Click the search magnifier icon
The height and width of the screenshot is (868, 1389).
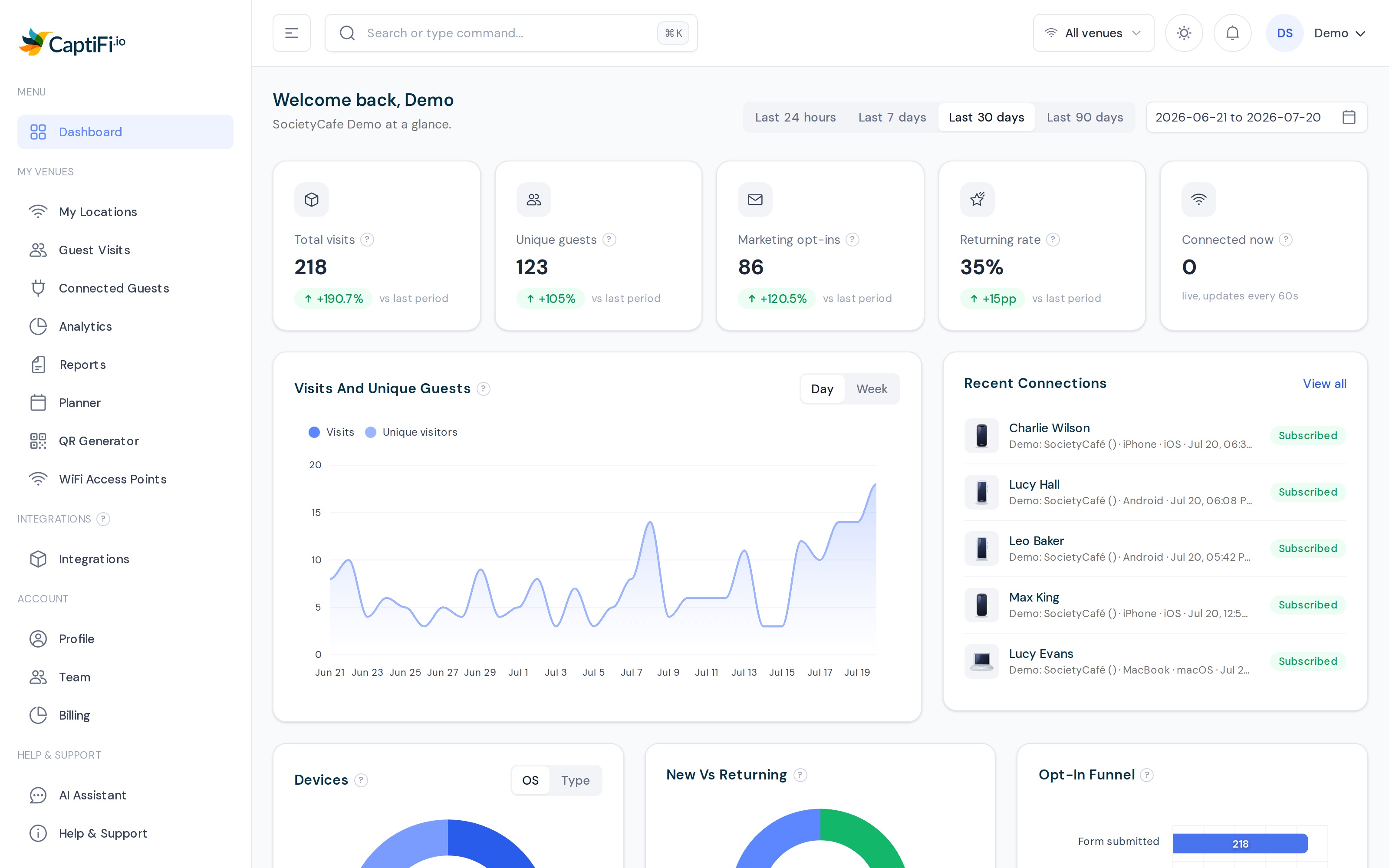(347, 33)
